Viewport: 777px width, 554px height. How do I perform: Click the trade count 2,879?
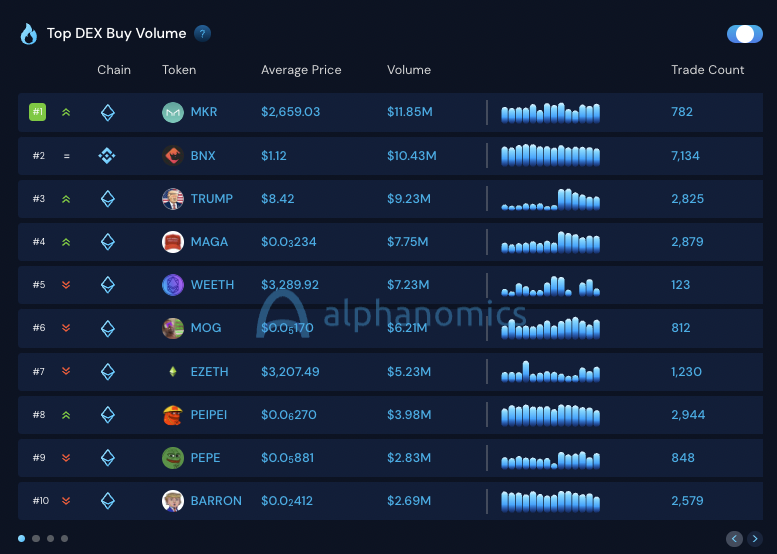pos(687,242)
